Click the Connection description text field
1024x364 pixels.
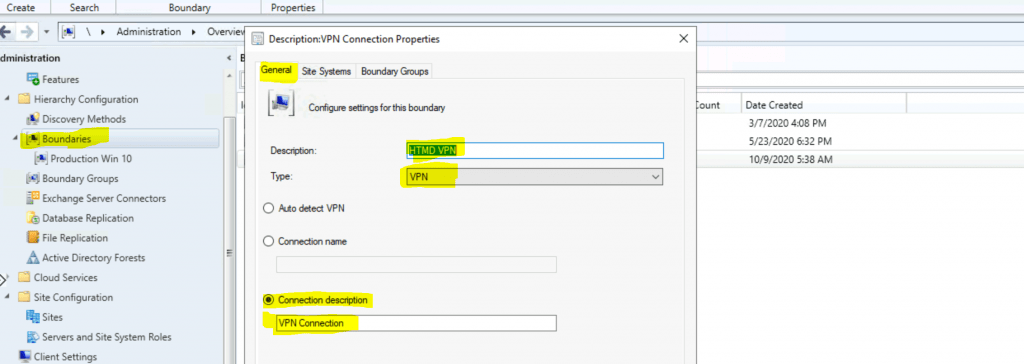click(x=416, y=323)
